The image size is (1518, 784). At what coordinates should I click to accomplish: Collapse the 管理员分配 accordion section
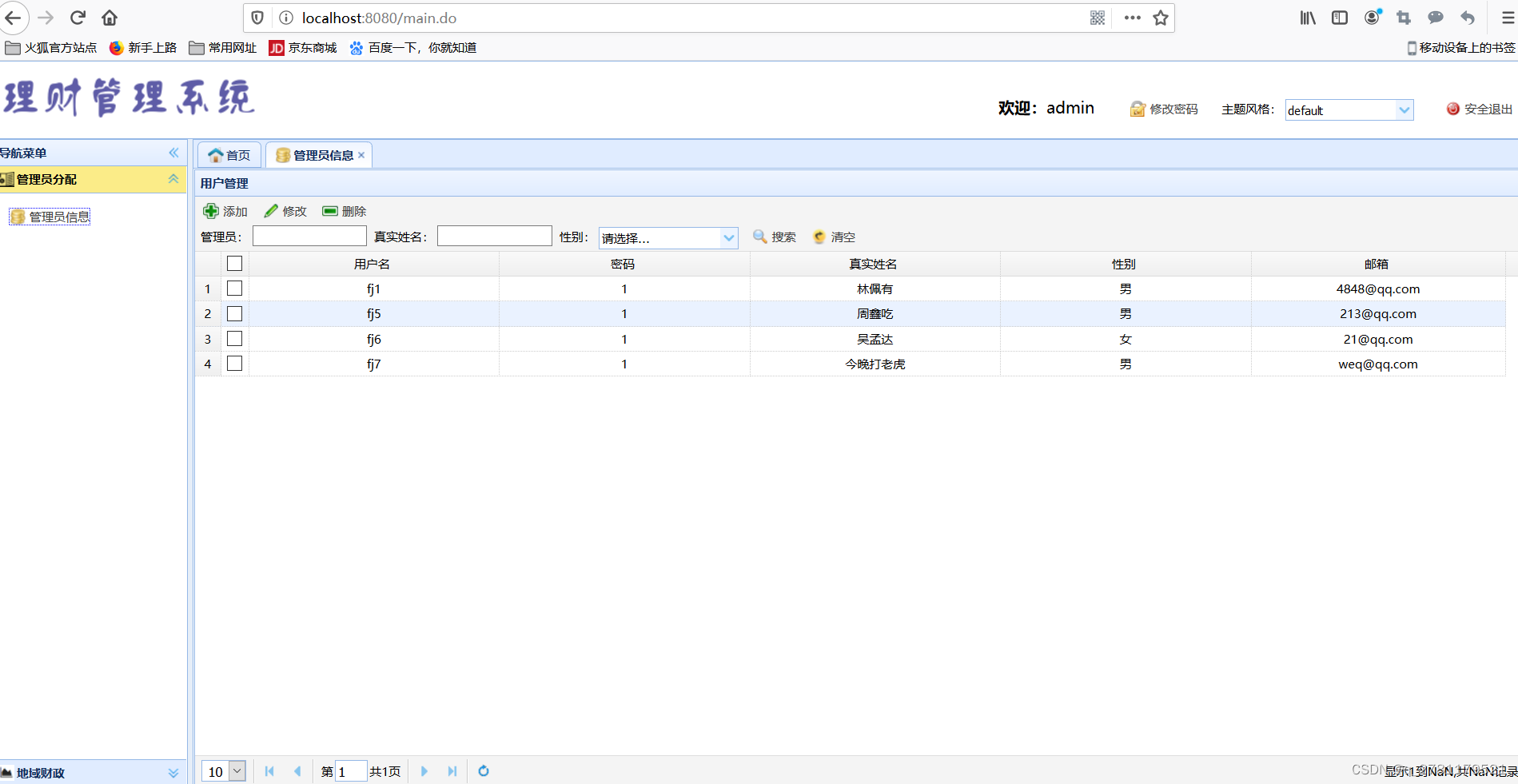click(173, 179)
